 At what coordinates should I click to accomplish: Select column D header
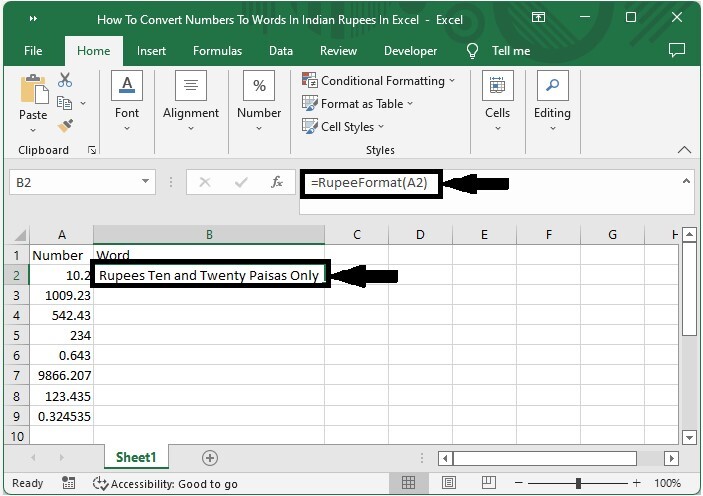click(420, 235)
